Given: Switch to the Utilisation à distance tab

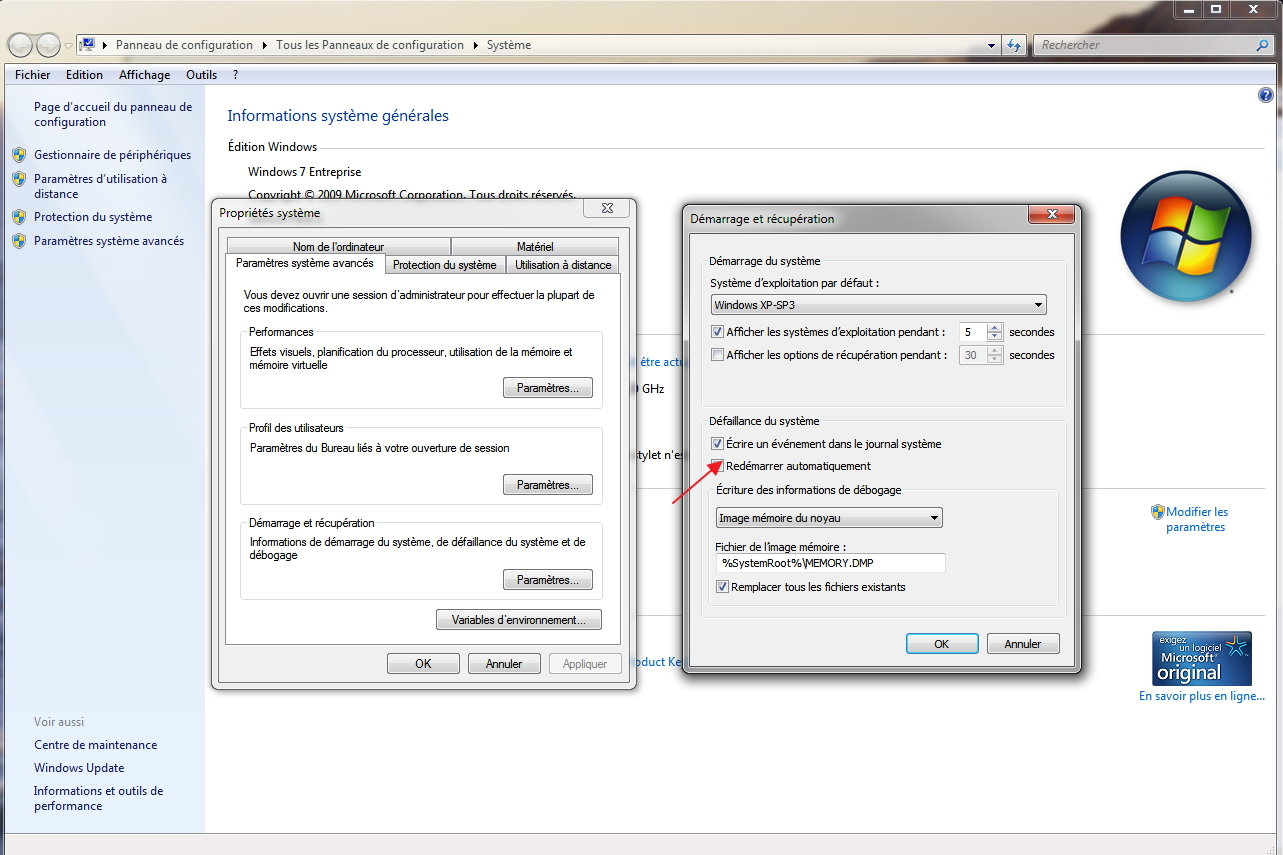Looking at the screenshot, I should [563, 265].
